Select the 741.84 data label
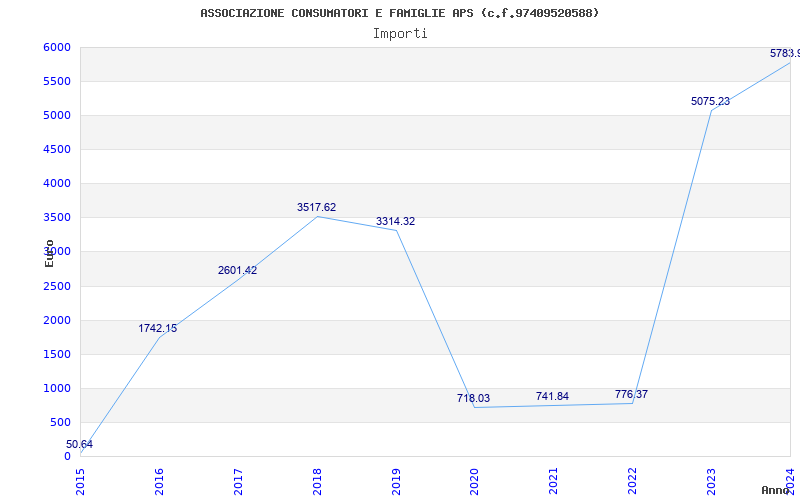 coord(552,396)
